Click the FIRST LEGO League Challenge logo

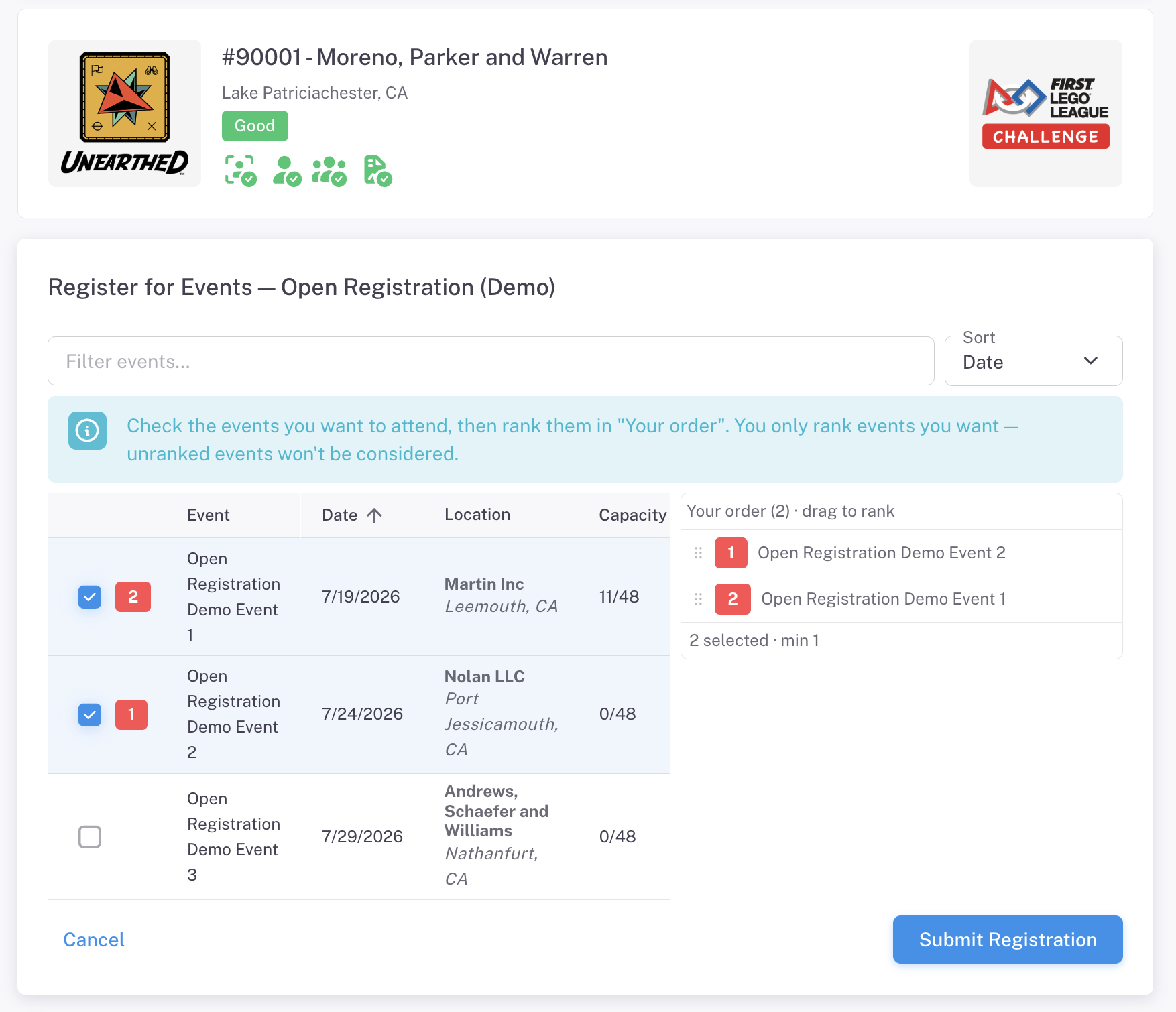(1045, 113)
